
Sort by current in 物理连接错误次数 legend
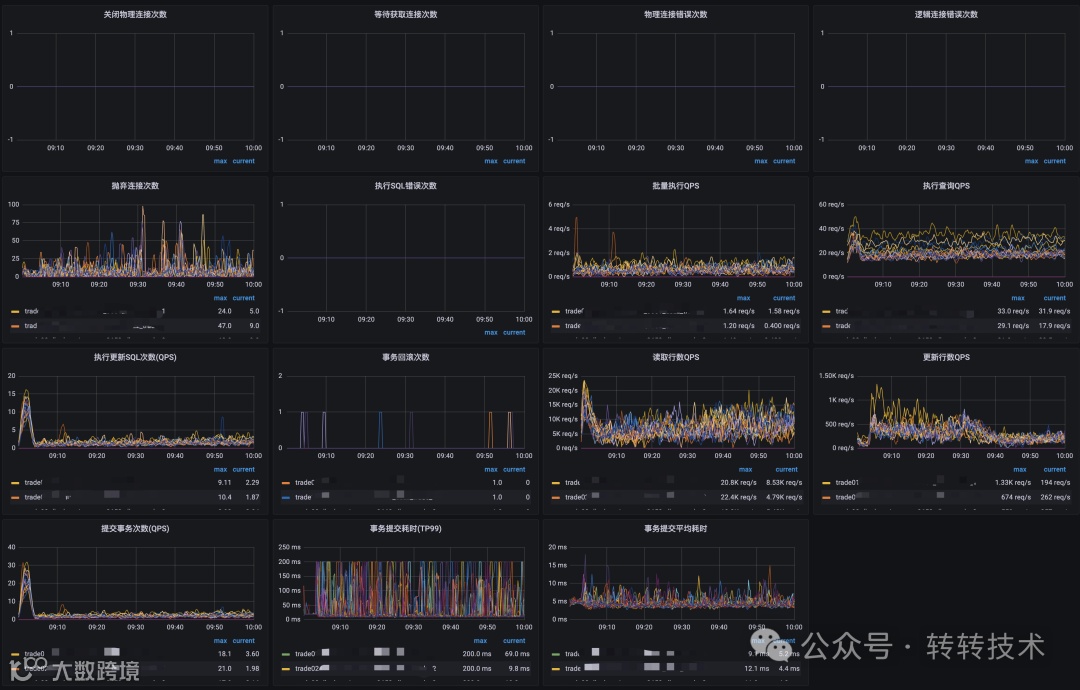[x=785, y=161]
